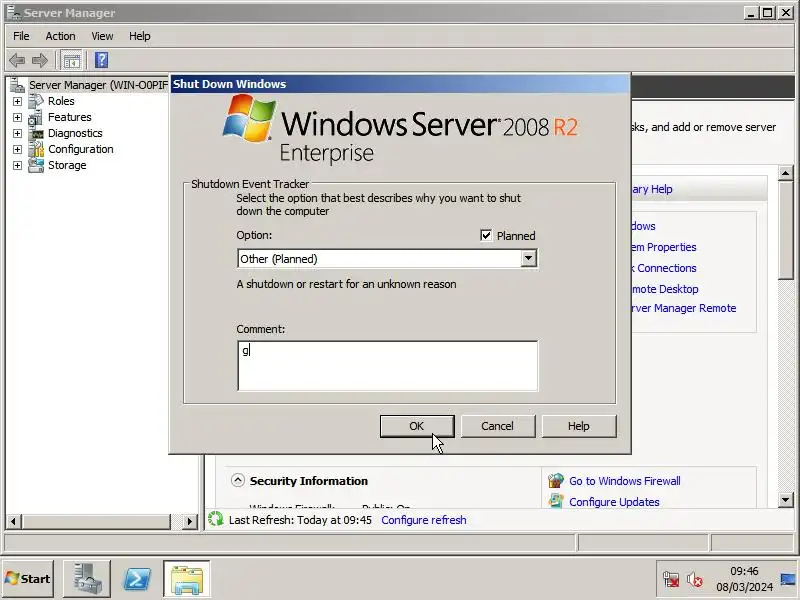Viewport: 800px width, 600px height.
Task: Toggle the show/hide console tree icon
Action: [x=71, y=61]
